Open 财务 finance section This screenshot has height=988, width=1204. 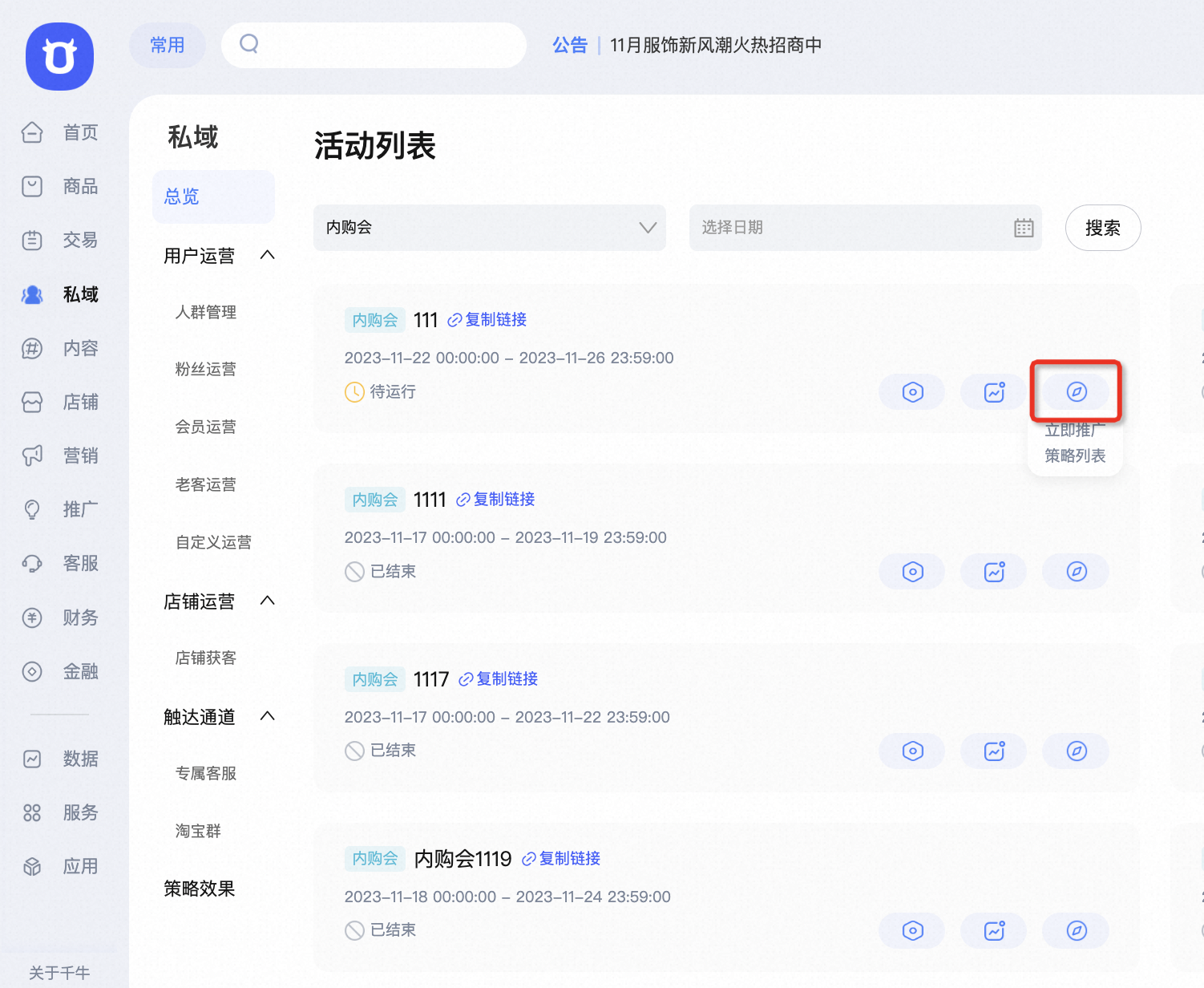(x=60, y=617)
